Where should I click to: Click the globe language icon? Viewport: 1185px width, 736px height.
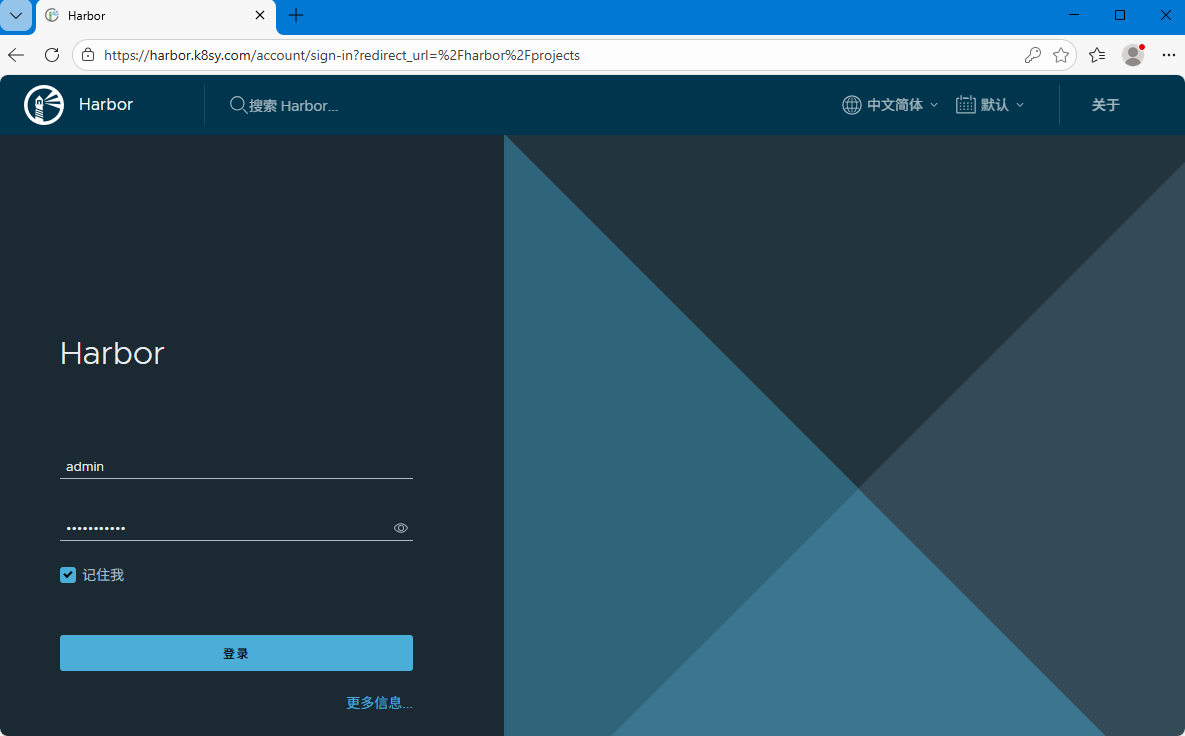[x=851, y=105]
